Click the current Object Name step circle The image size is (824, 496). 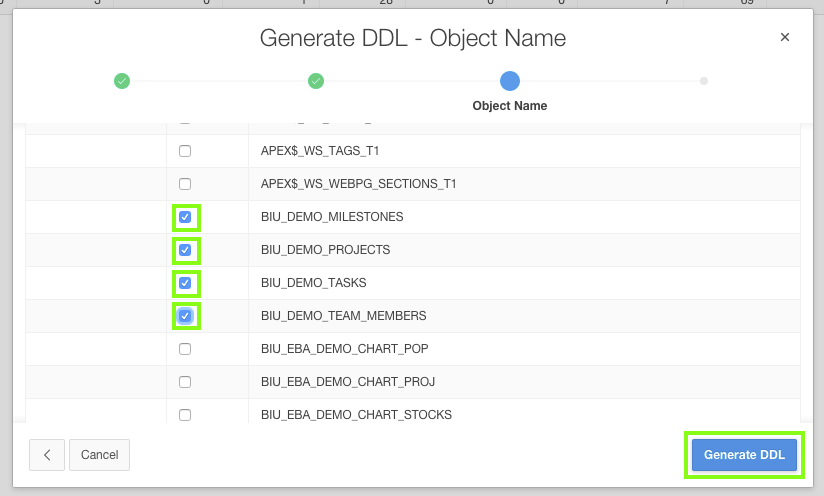[x=510, y=81]
